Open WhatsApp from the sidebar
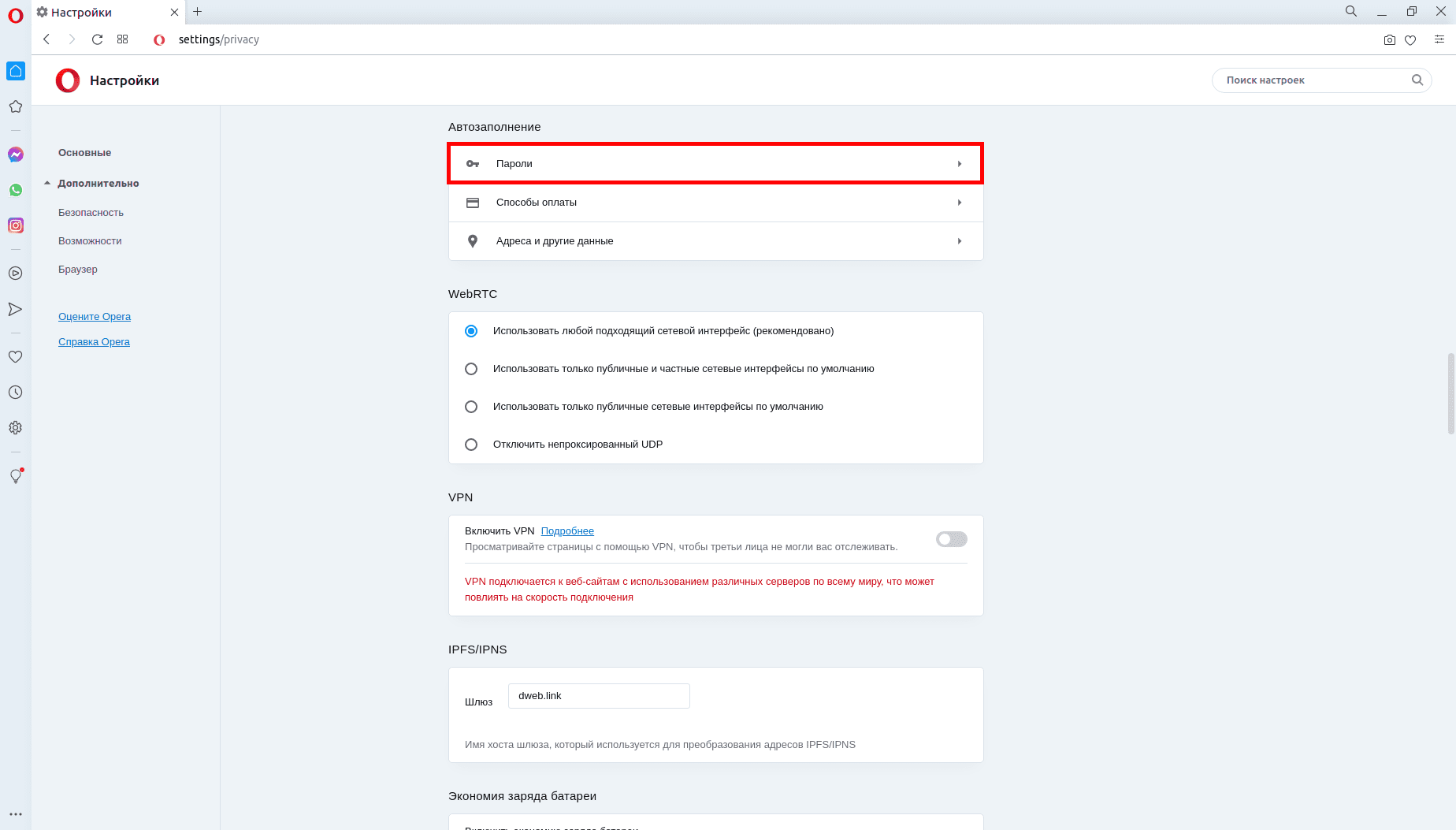 point(16,190)
